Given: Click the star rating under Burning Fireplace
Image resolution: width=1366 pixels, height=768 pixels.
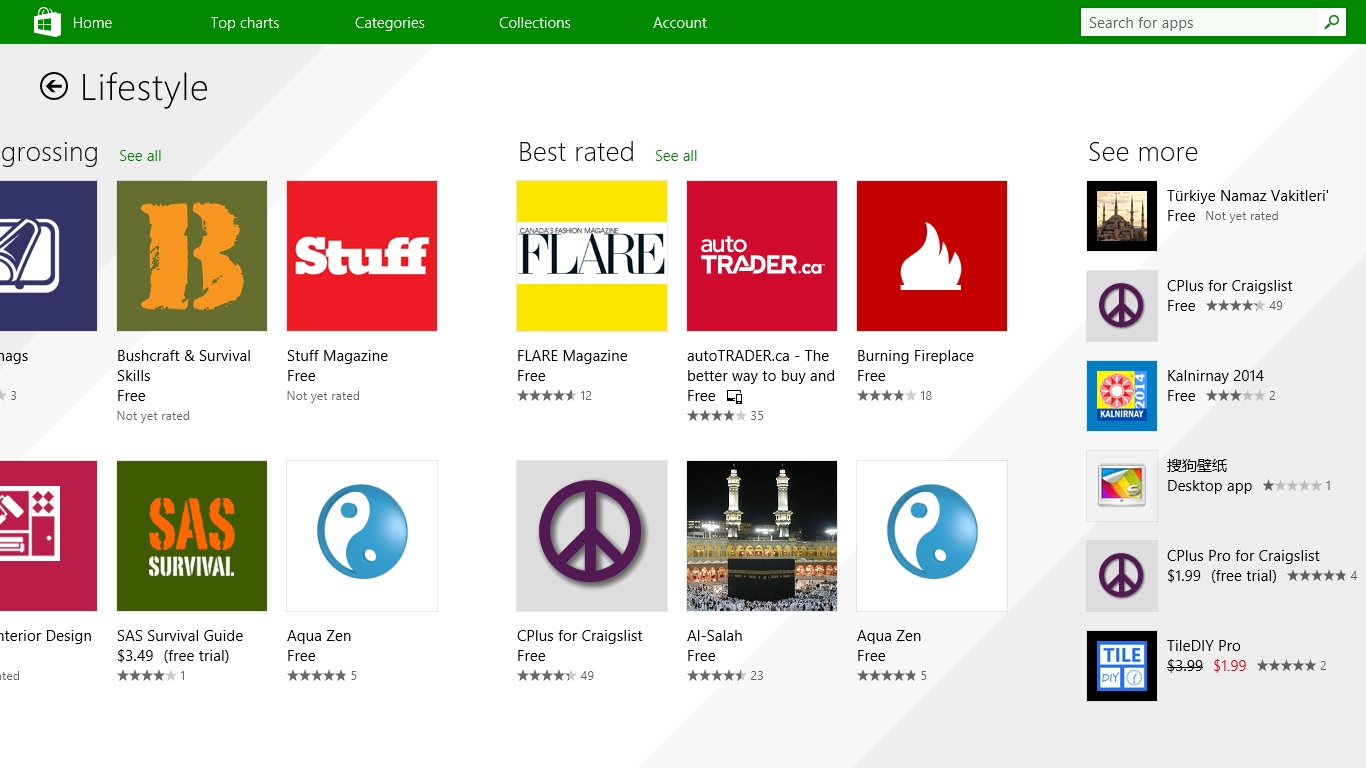Looking at the screenshot, I should [x=886, y=396].
